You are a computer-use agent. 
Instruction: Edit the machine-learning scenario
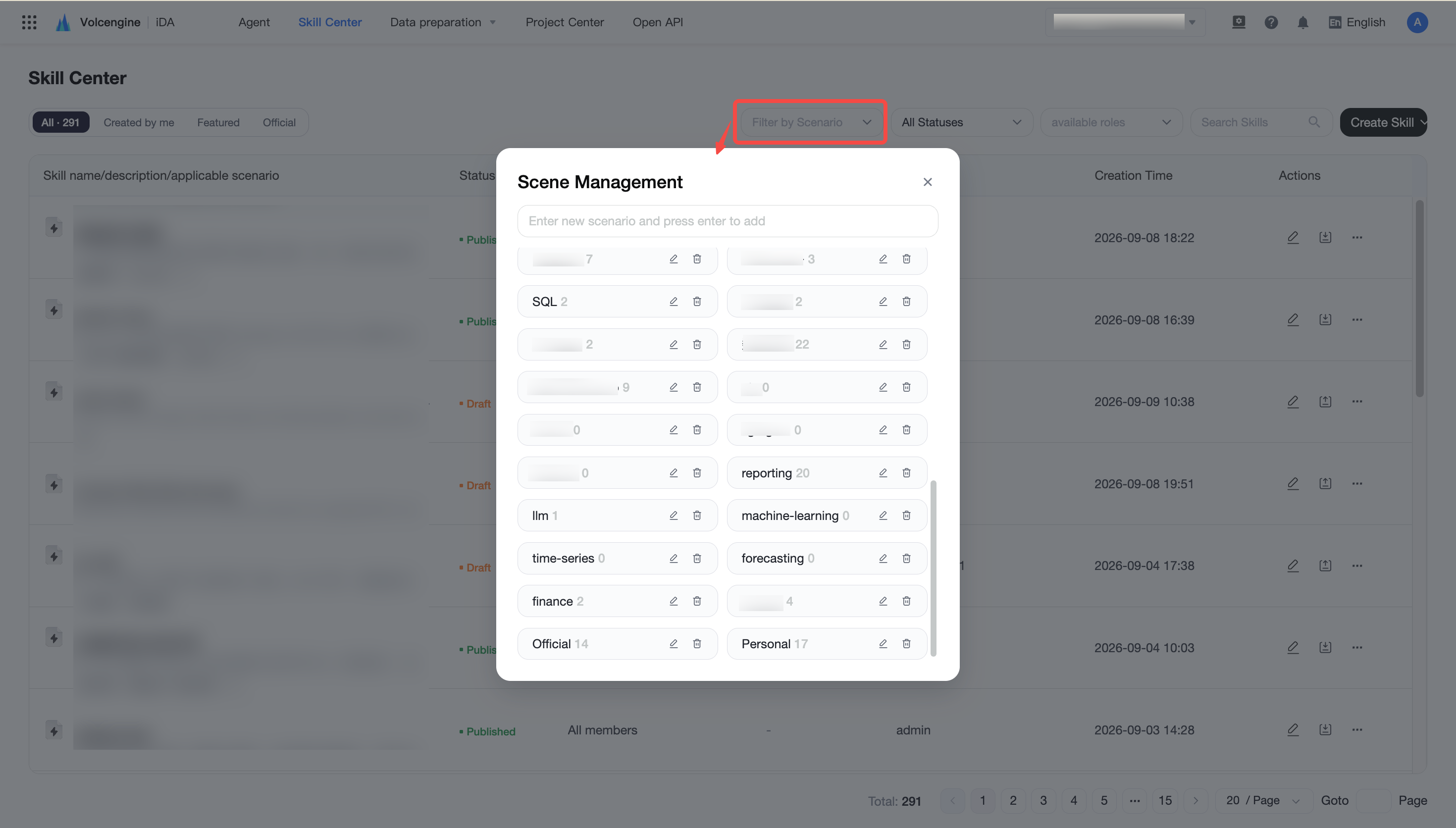(883, 515)
